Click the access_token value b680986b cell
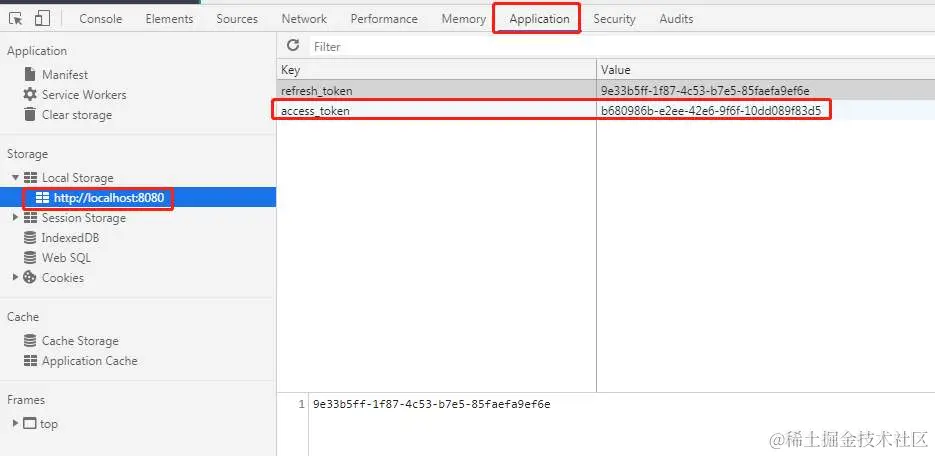The image size is (935, 456). click(766, 110)
